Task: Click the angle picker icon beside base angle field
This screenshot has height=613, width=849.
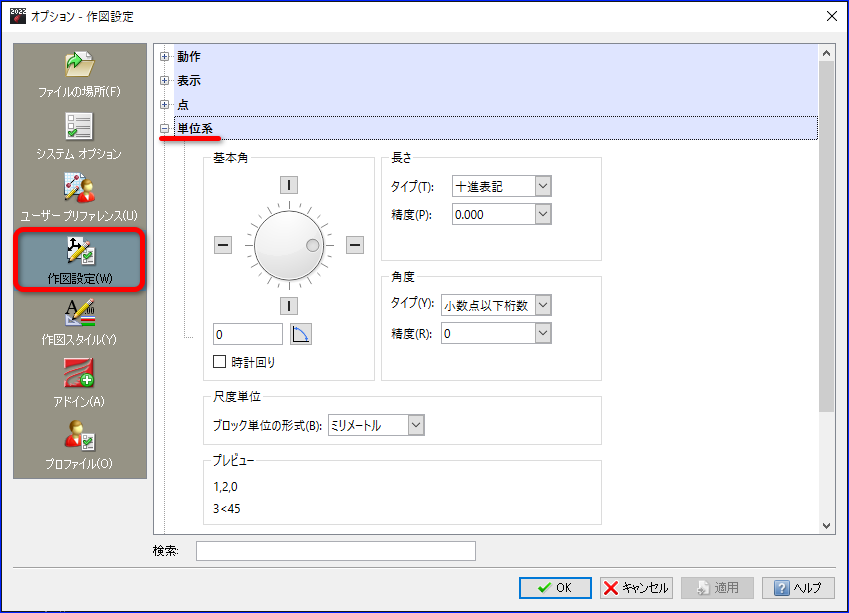Action: (301, 334)
